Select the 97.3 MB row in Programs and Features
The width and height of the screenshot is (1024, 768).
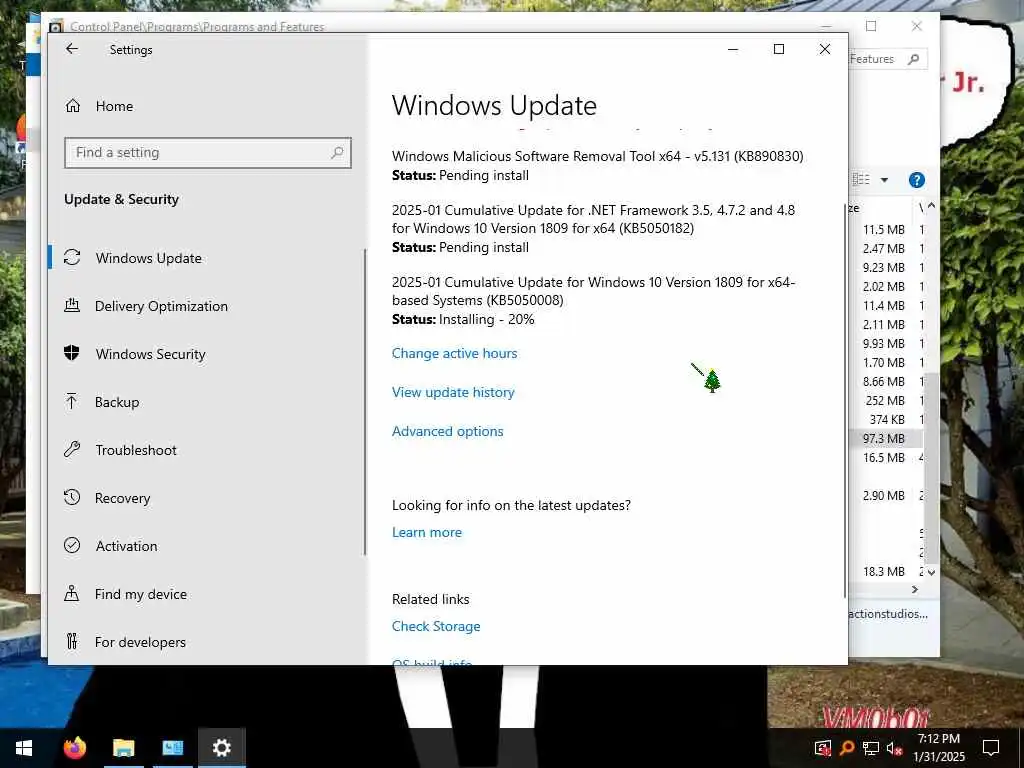[888, 439]
